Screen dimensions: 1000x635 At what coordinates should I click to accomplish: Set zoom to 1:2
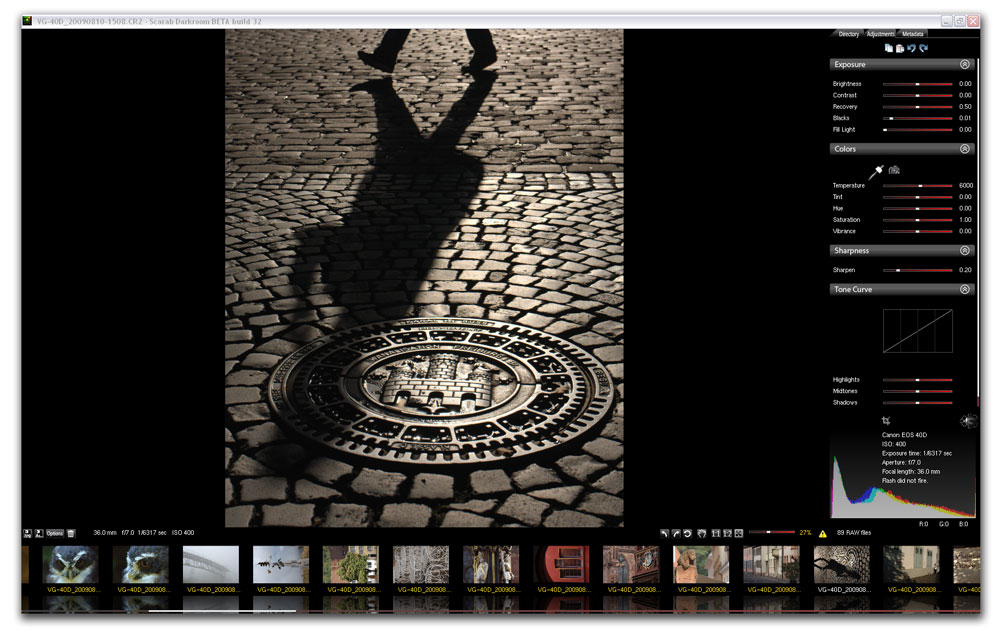tap(727, 533)
